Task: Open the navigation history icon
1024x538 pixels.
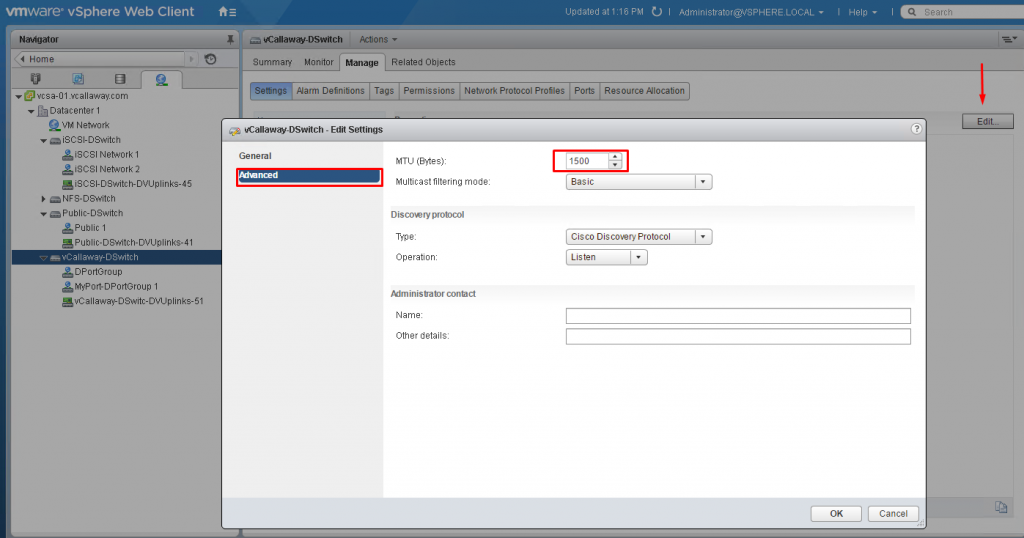Action: point(210,59)
